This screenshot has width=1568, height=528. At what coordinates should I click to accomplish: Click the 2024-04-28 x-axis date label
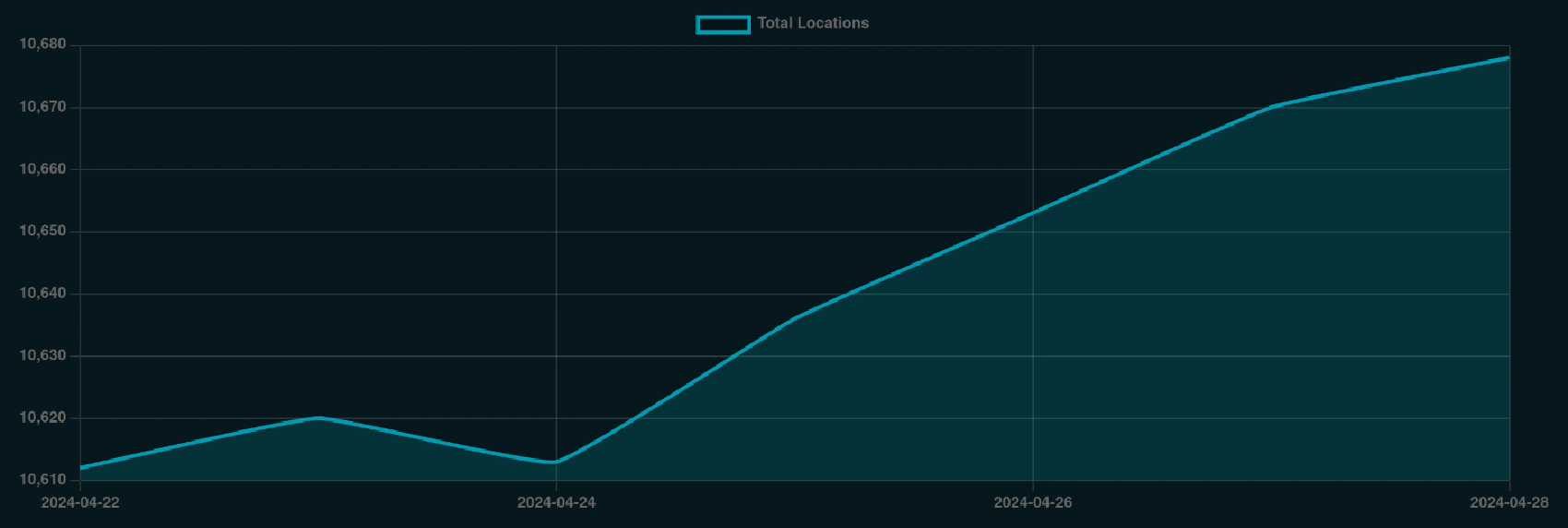[1508, 502]
